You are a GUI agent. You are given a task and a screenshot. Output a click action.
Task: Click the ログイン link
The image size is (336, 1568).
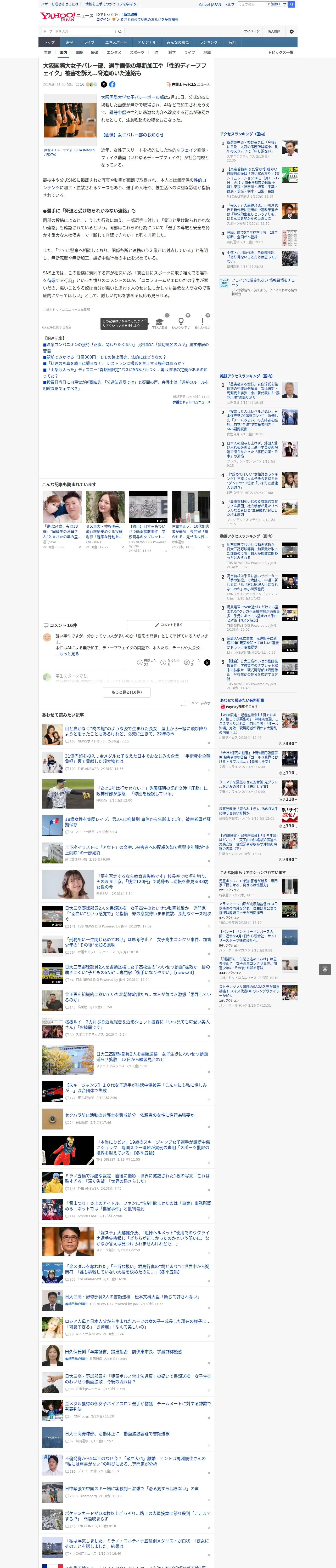103,20
